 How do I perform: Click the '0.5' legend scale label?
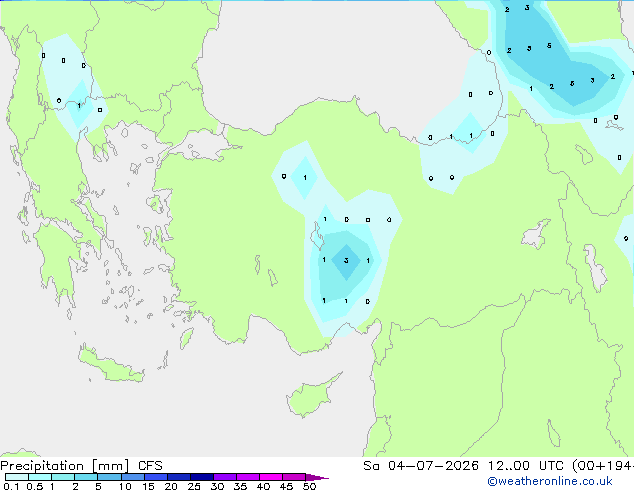click(x=35, y=486)
